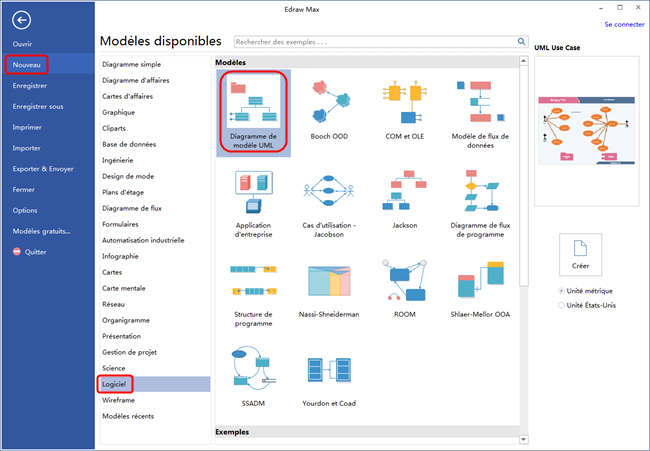Choose the Nassi-Shneiderman template
The height and width of the screenshot is (451, 650).
pos(329,290)
